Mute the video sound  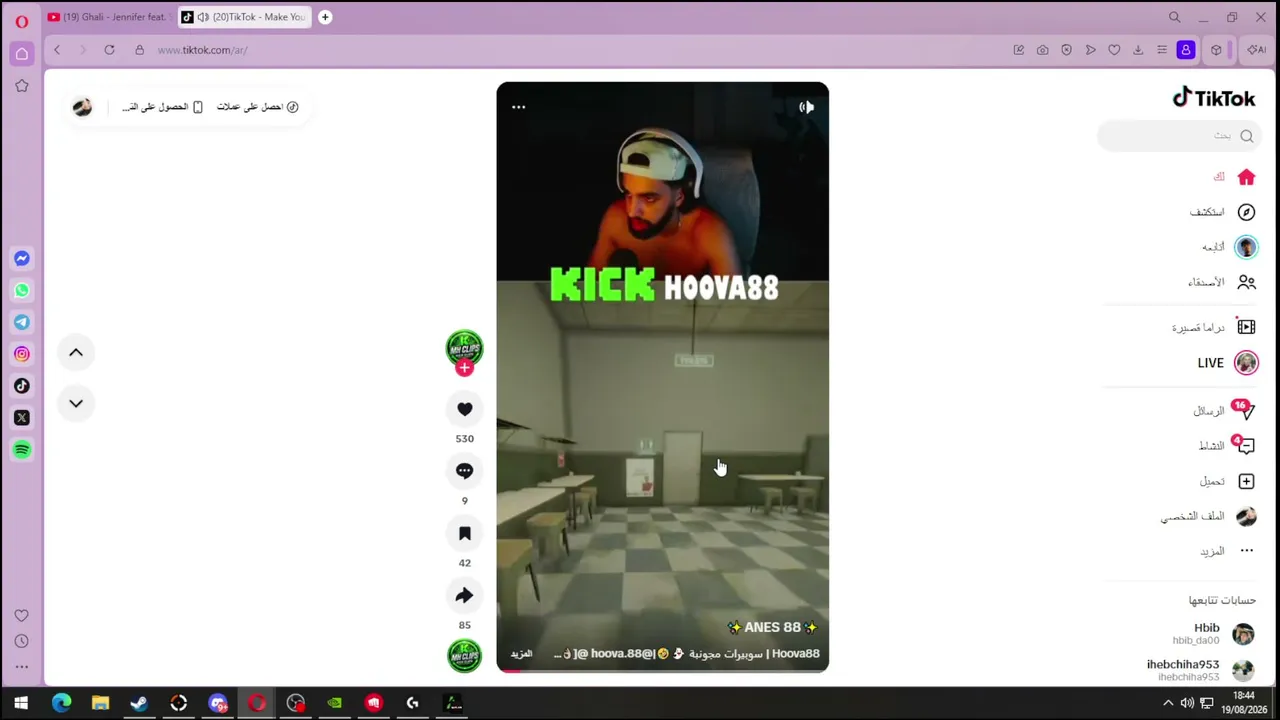[806, 107]
